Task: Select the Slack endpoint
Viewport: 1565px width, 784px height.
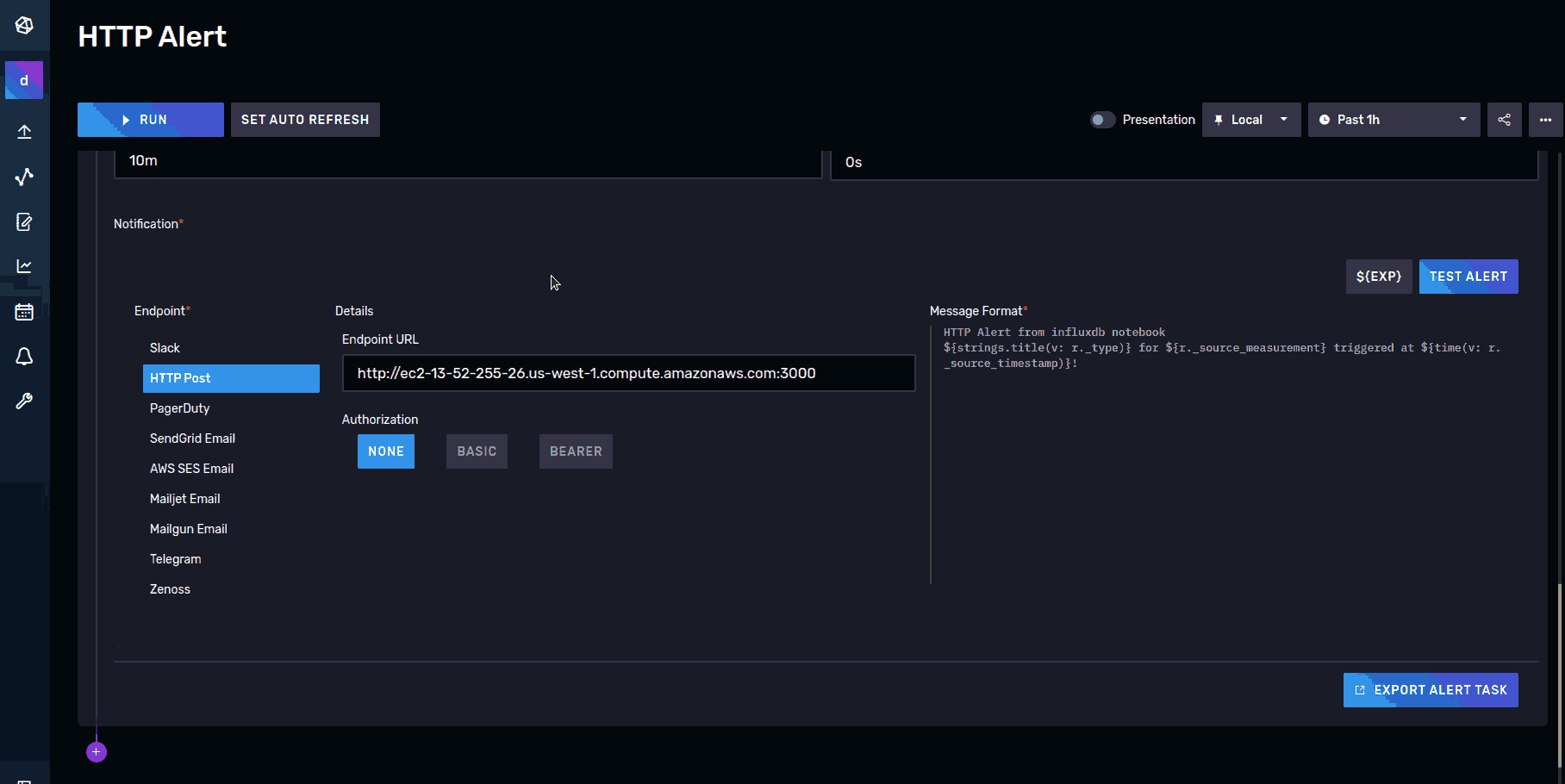Action: click(x=165, y=347)
